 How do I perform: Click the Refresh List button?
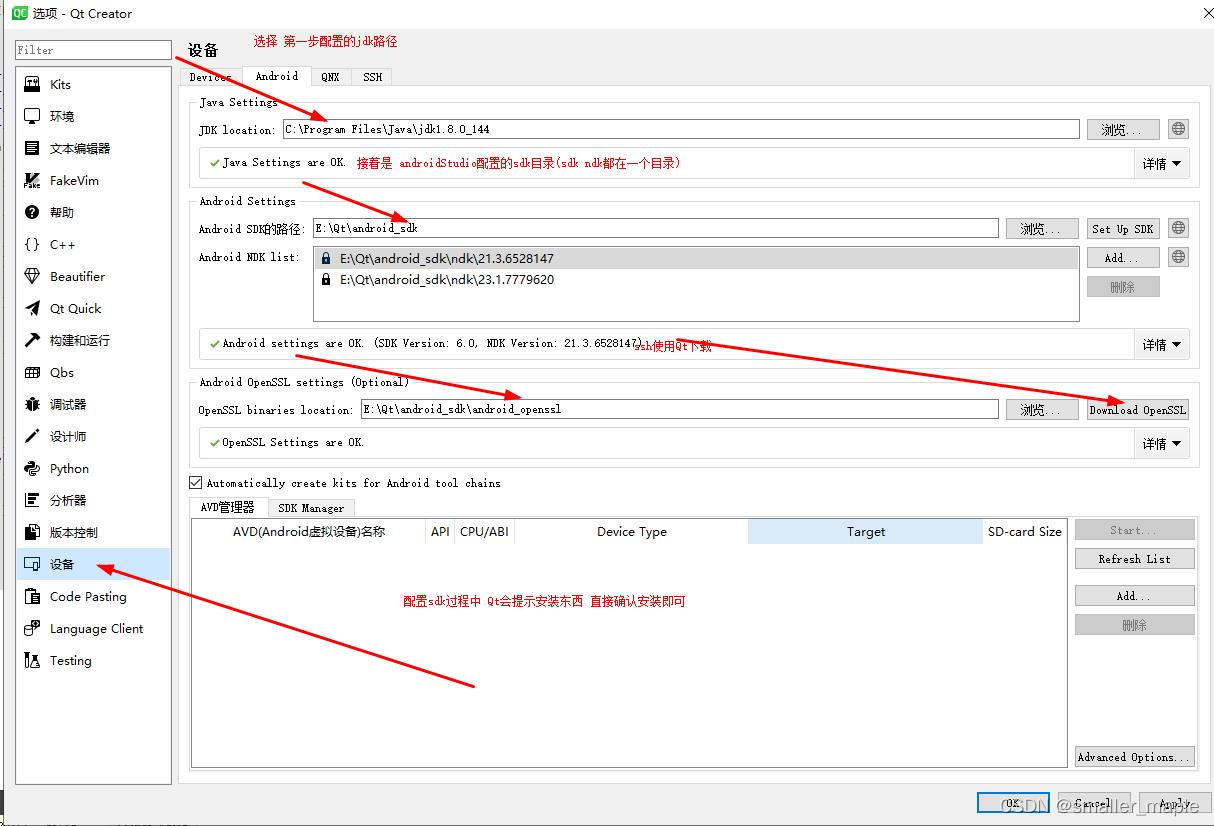point(1135,558)
